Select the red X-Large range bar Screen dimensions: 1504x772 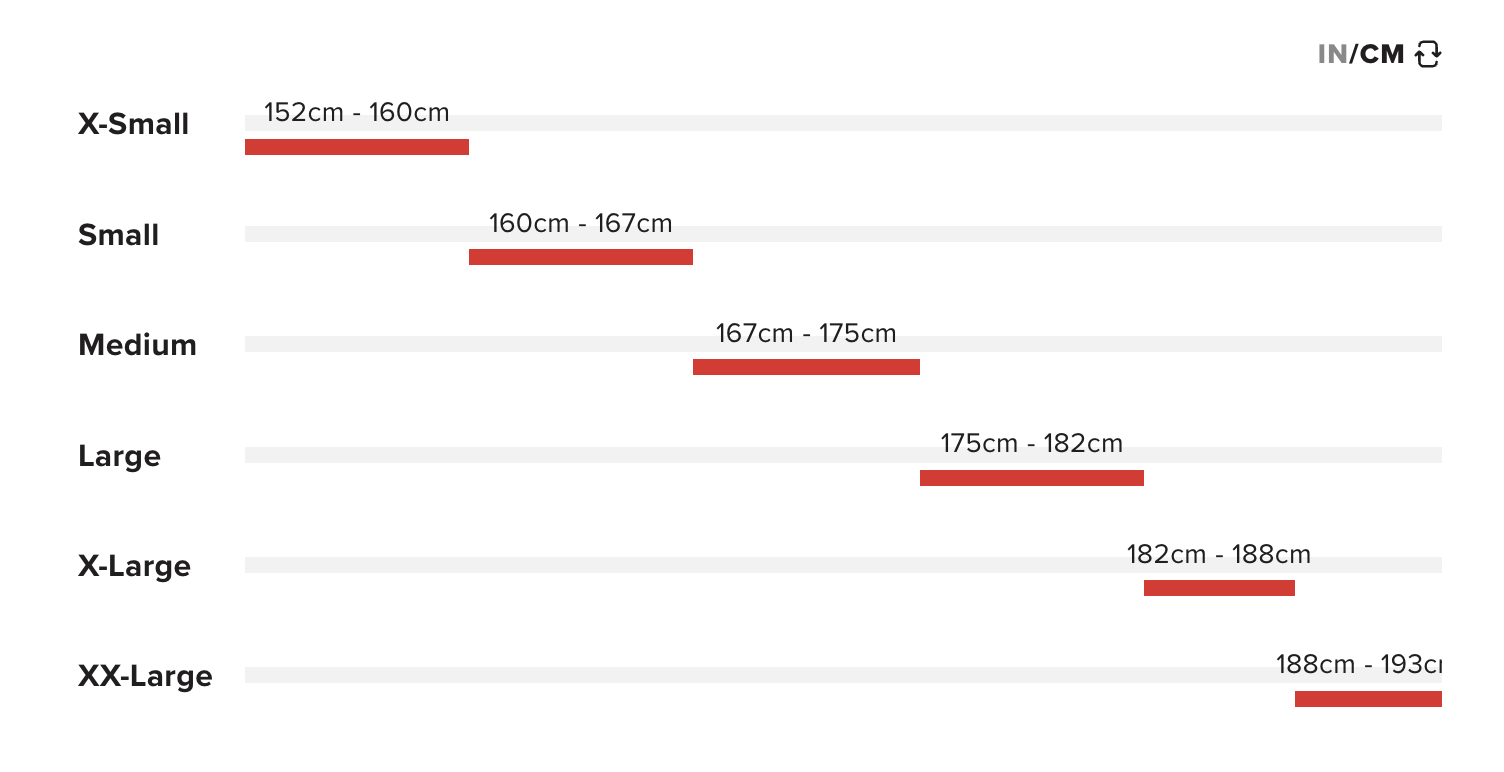coord(1219,588)
